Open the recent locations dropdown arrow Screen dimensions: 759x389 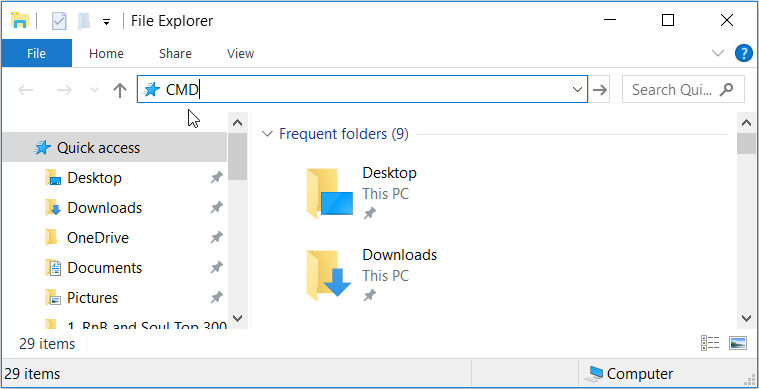tap(95, 90)
